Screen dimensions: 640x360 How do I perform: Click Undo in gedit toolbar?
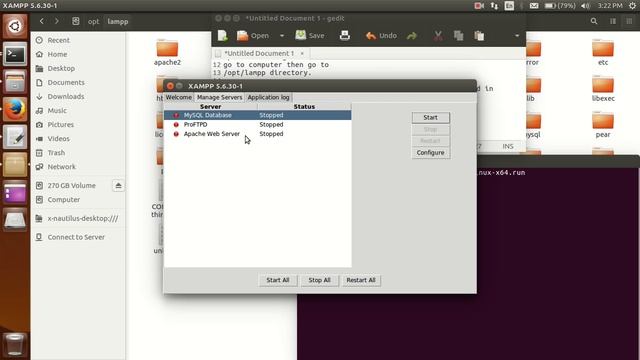(381, 36)
